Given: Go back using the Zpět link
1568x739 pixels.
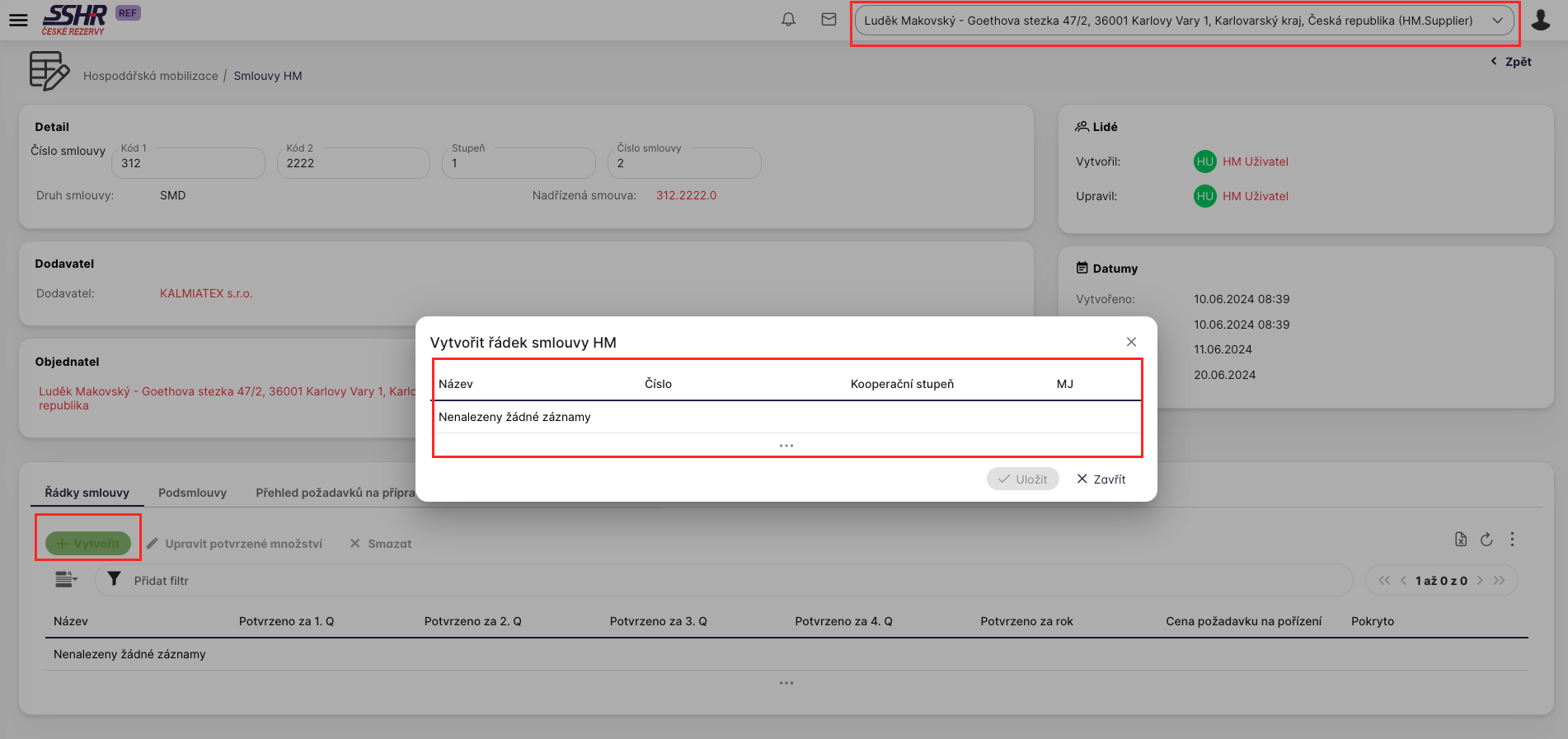Looking at the screenshot, I should coord(1511,62).
